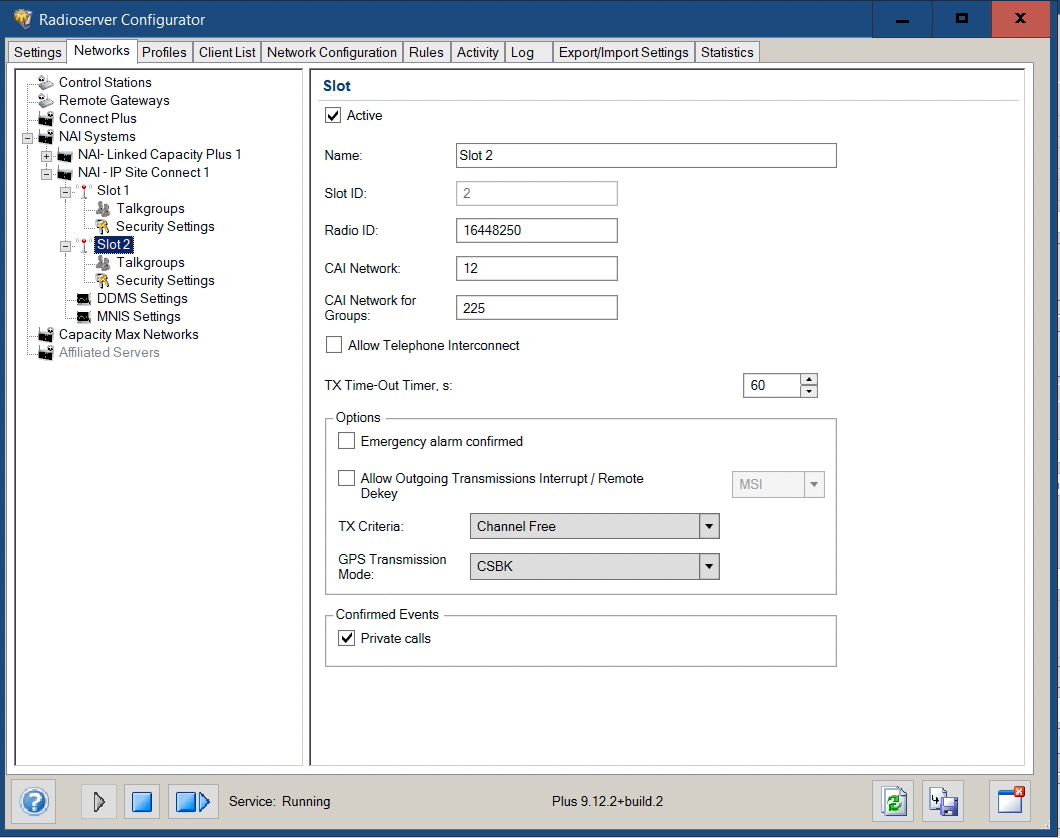This screenshot has height=838, width=1060.
Task: Decrease TX Time-Out Timer with down arrow
Action: (x=809, y=391)
